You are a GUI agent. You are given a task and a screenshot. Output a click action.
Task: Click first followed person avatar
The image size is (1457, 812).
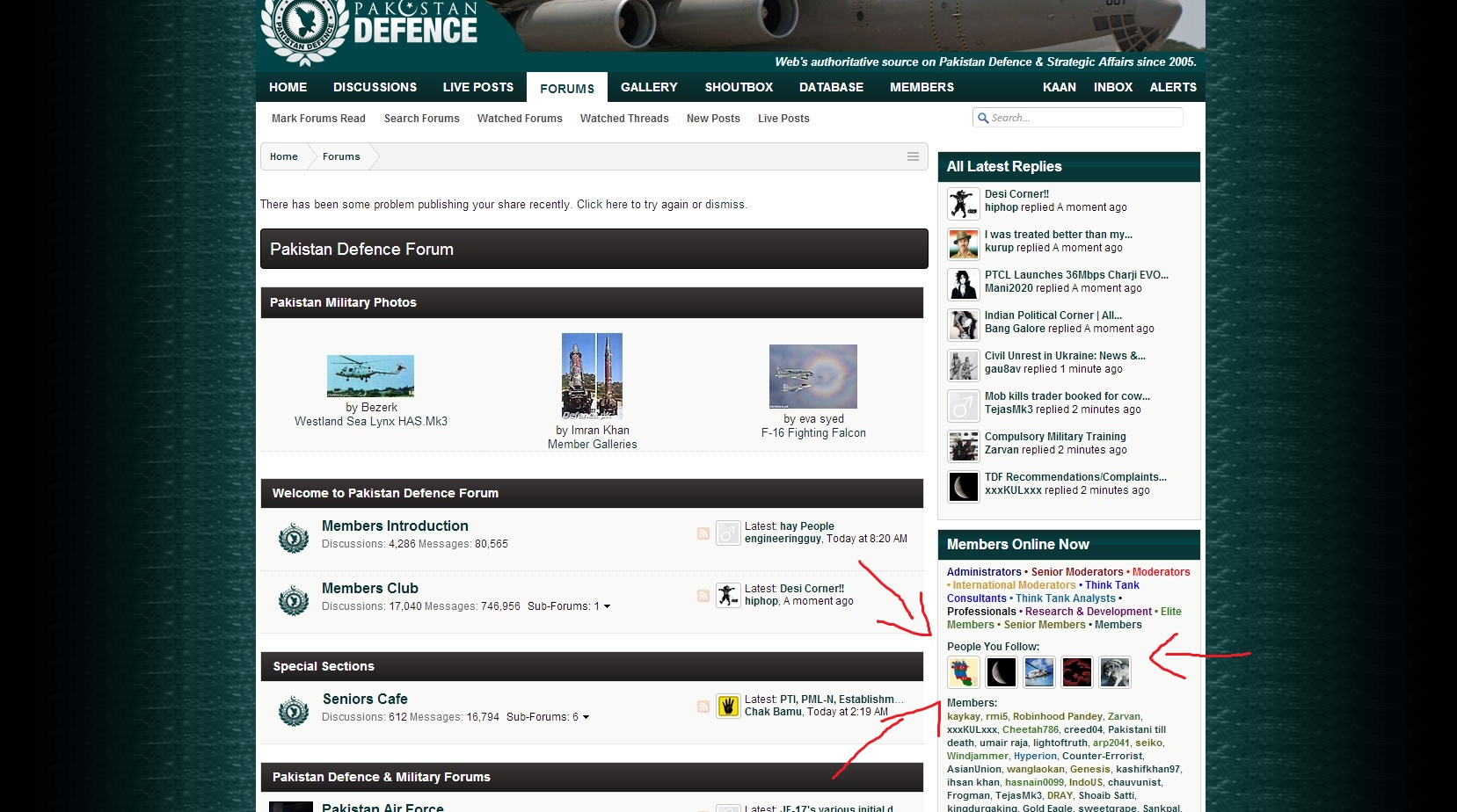point(964,672)
